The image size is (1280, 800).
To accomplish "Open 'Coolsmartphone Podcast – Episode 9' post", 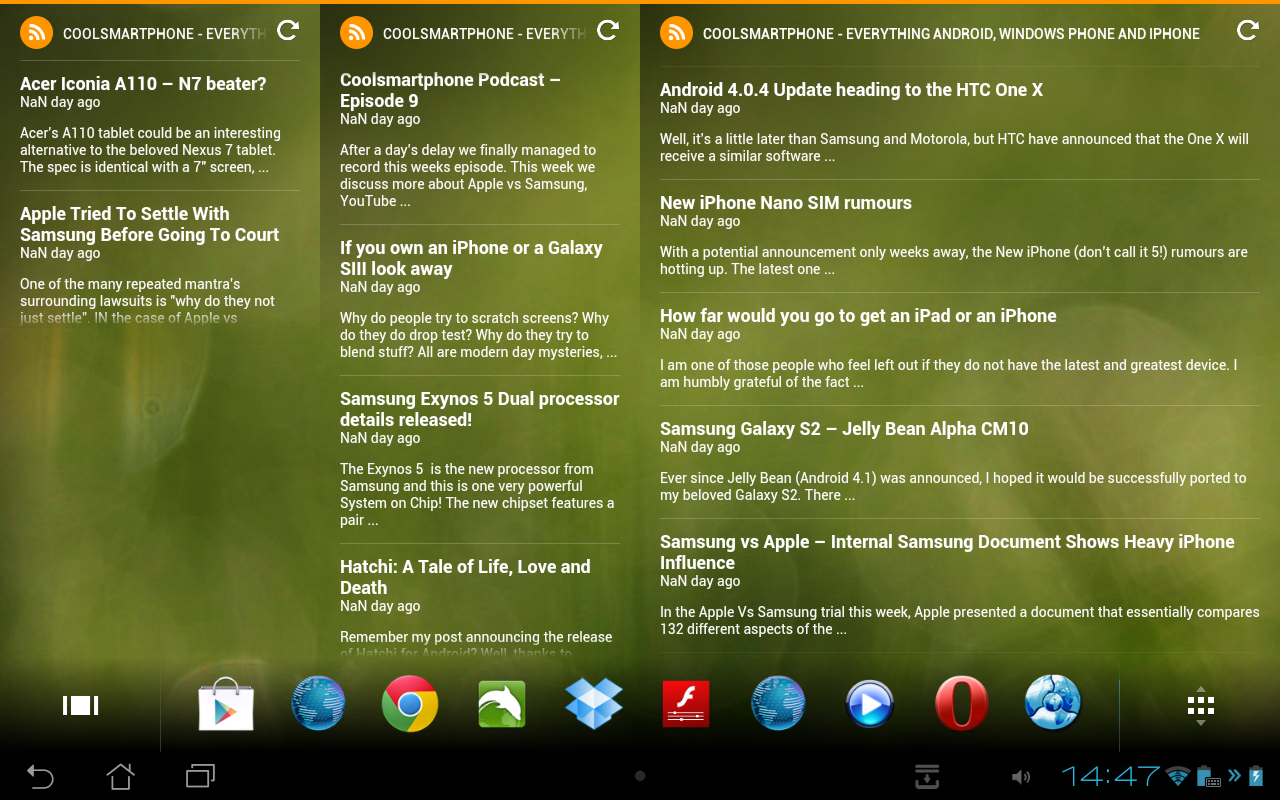I will pos(450,90).
